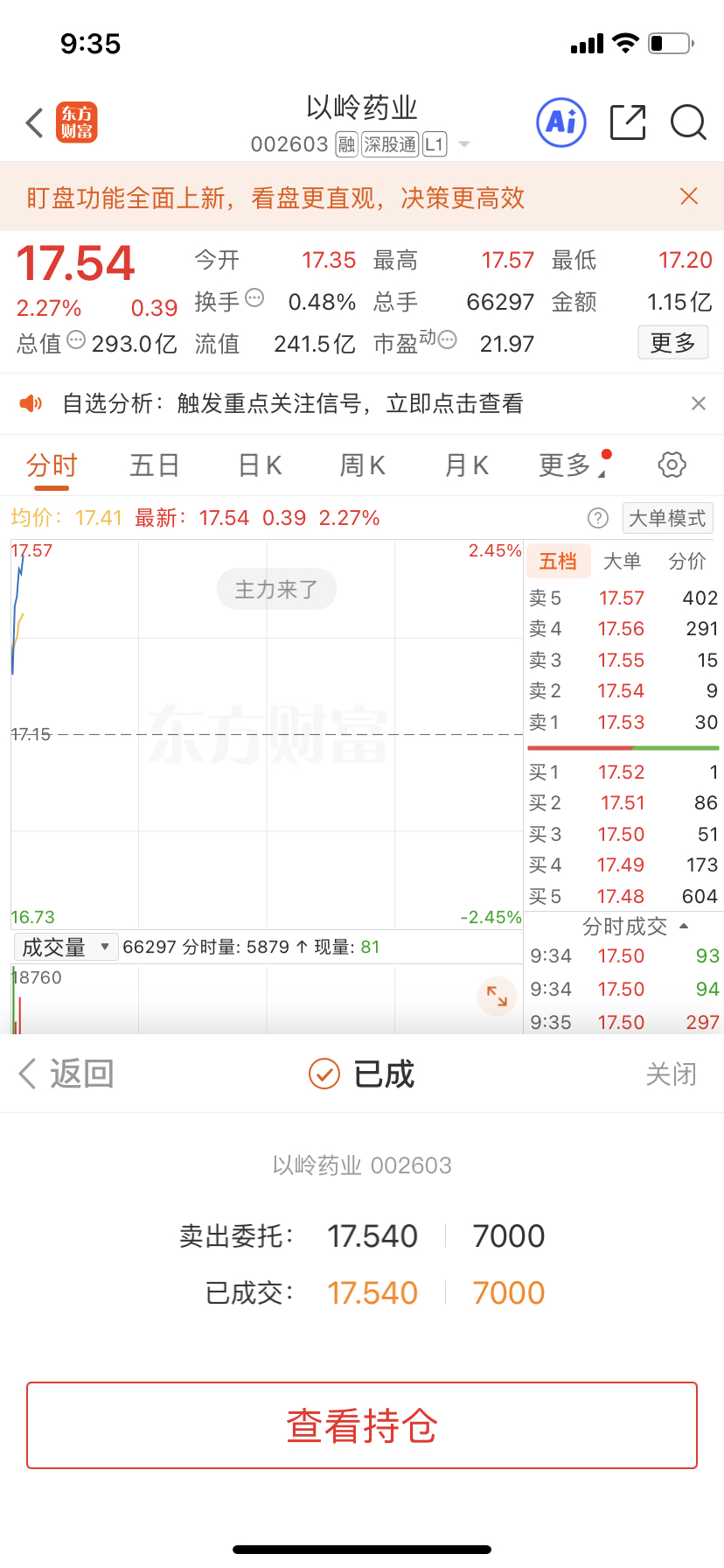Select the 分价 tab
Viewport: 724px width, 1568px height.
[x=687, y=561]
